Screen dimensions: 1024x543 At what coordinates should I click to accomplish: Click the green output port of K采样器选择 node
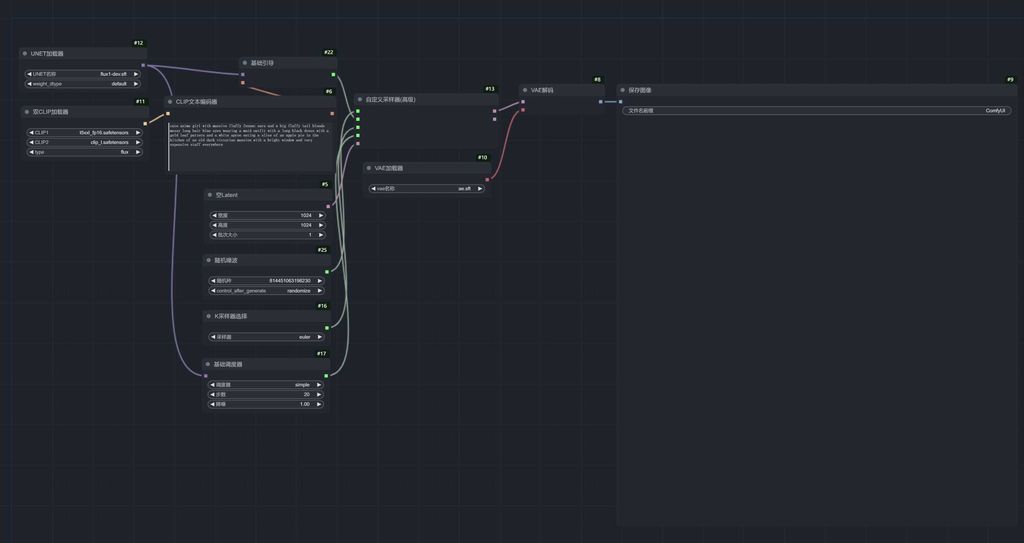[x=326, y=327]
